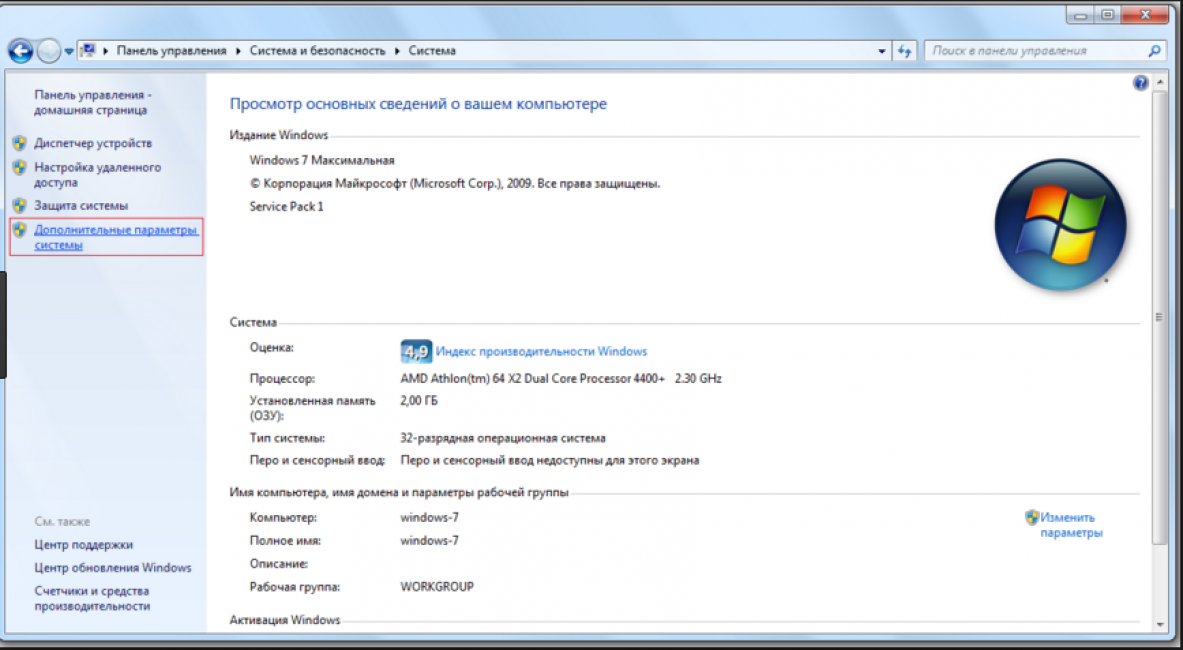Click the shield icon beside Защита системы

click(x=19, y=205)
